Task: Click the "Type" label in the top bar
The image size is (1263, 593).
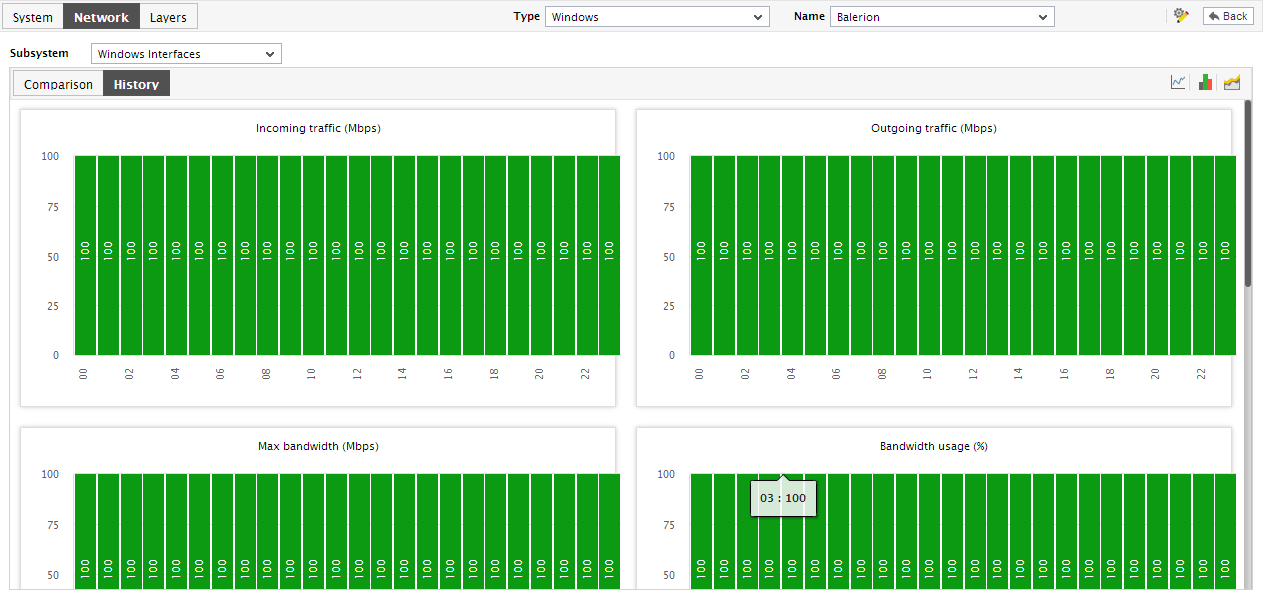Action: (x=526, y=16)
